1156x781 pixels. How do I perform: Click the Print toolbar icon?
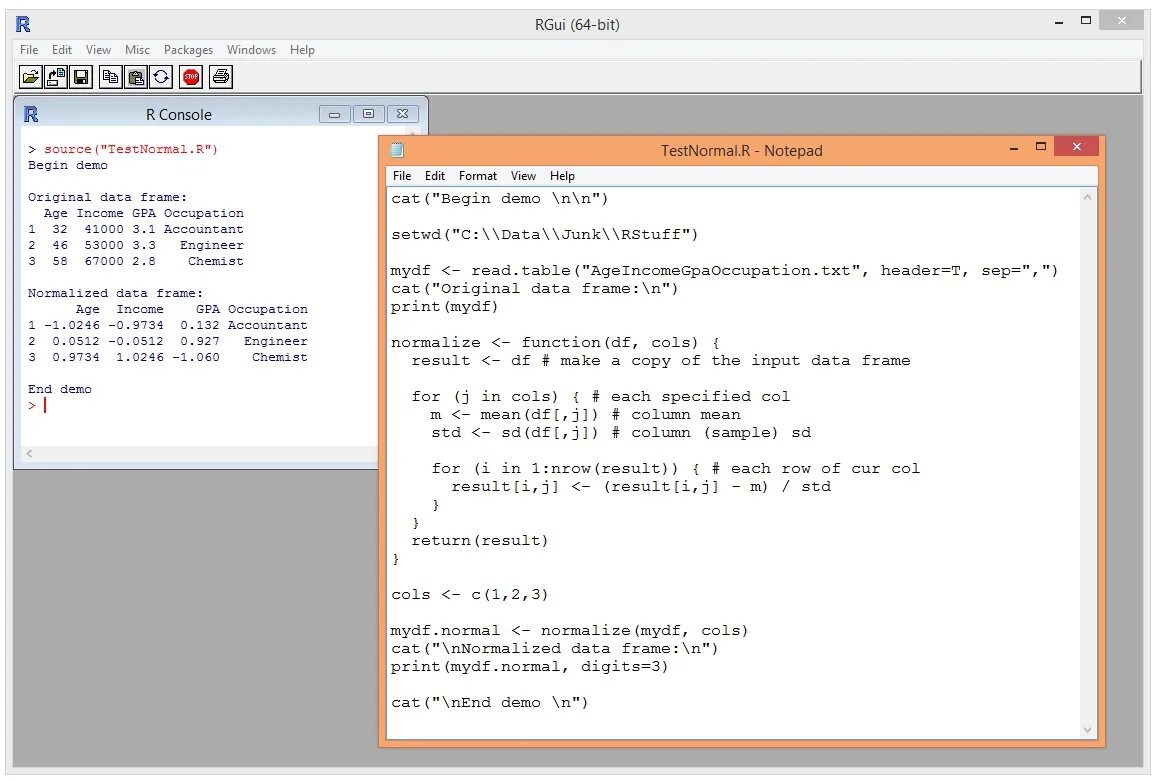coord(220,77)
